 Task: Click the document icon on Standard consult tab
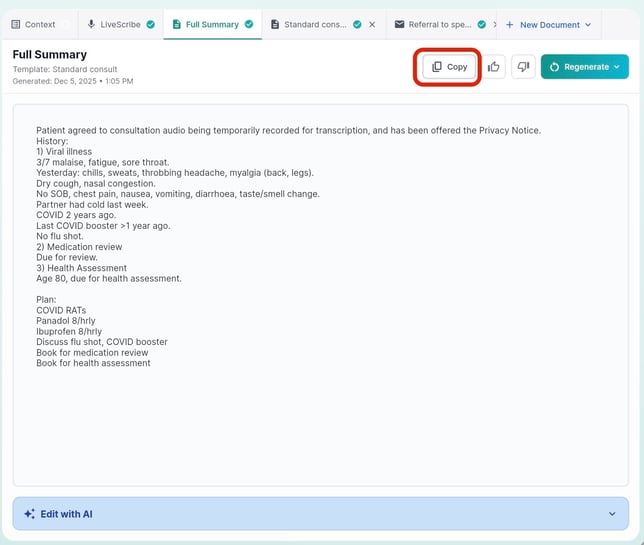[x=275, y=24]
